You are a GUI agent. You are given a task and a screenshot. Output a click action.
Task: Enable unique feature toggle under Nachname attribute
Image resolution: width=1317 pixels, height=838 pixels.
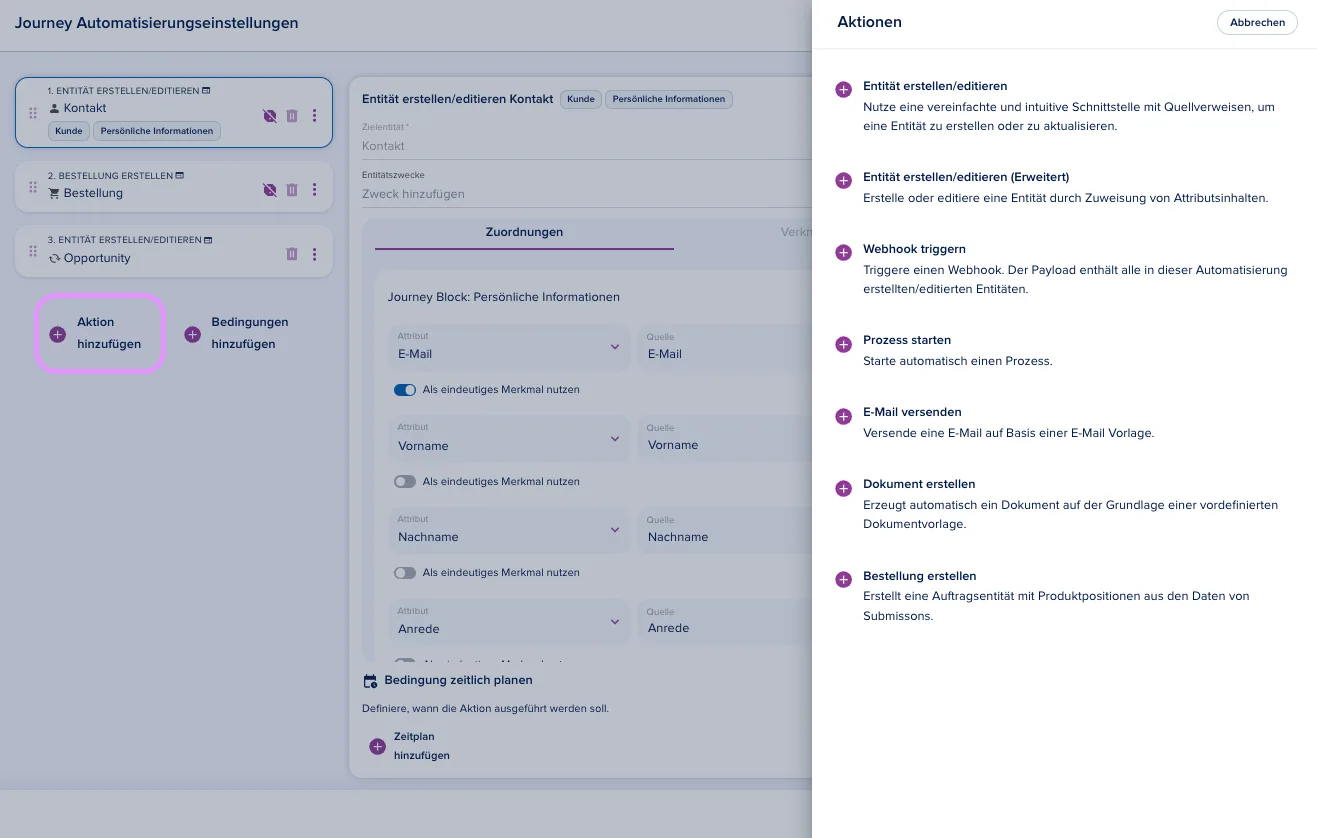405,573
